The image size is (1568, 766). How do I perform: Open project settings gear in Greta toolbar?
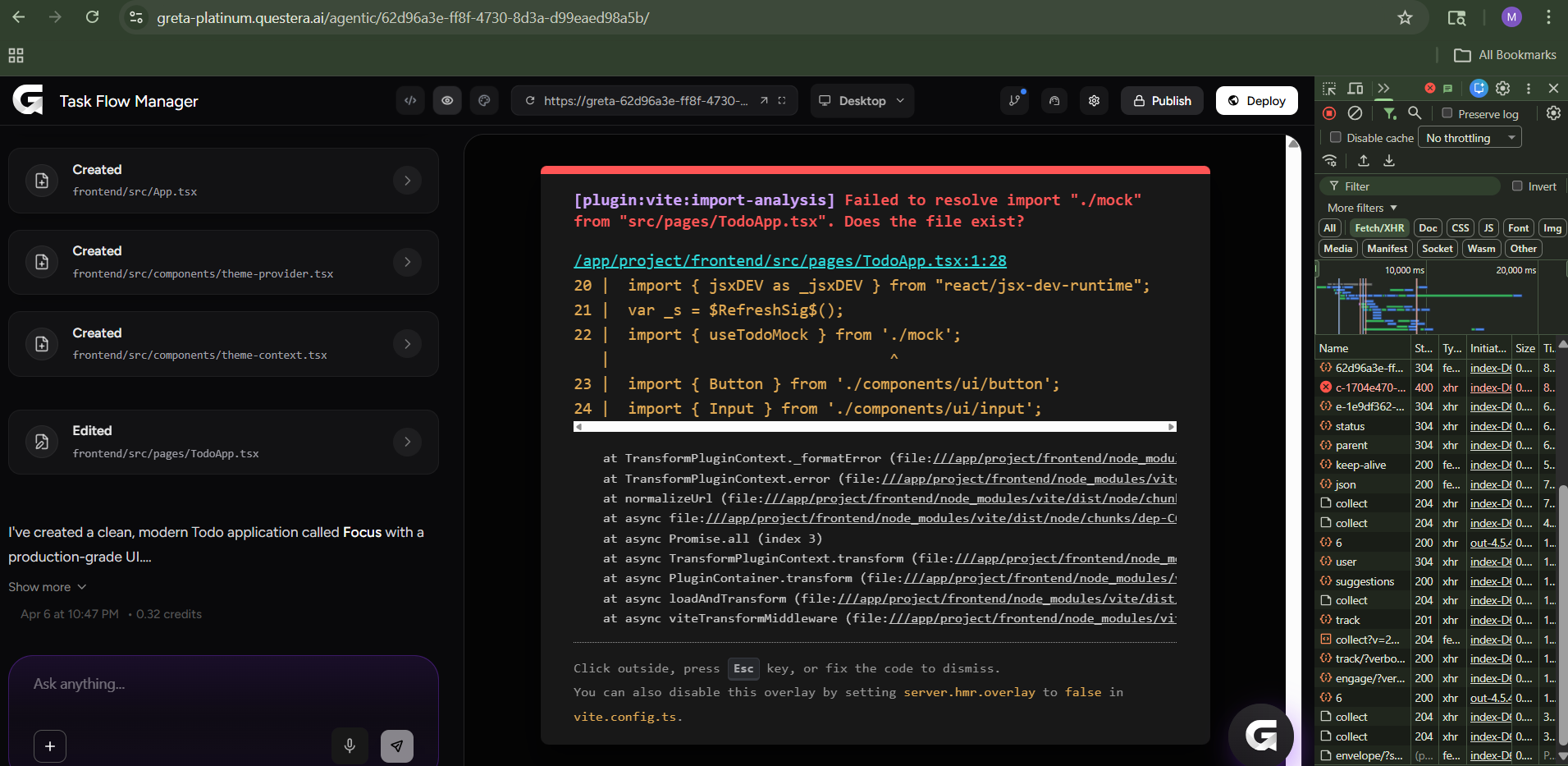[1094, 101]
